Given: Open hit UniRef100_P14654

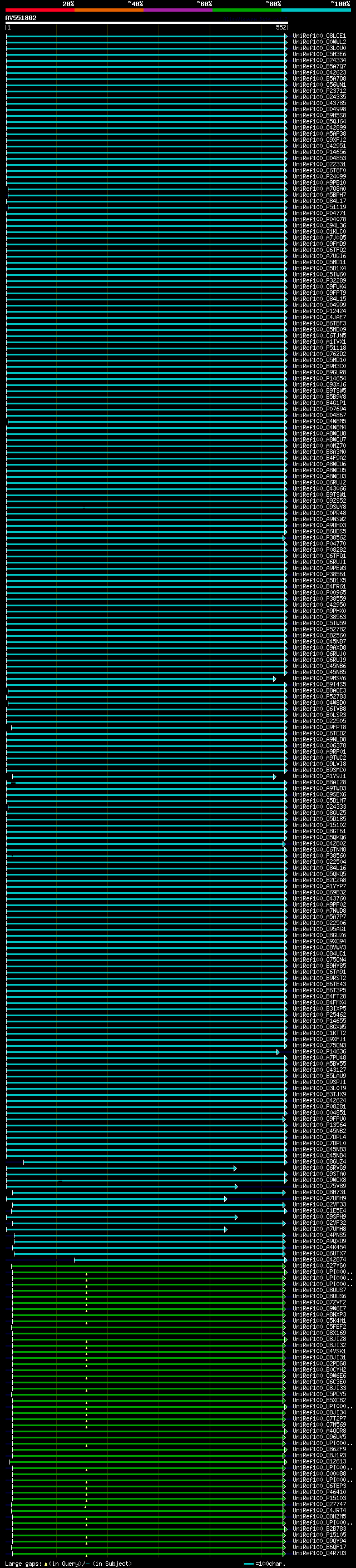Looking at the screenshot, I should pos(319,379).
